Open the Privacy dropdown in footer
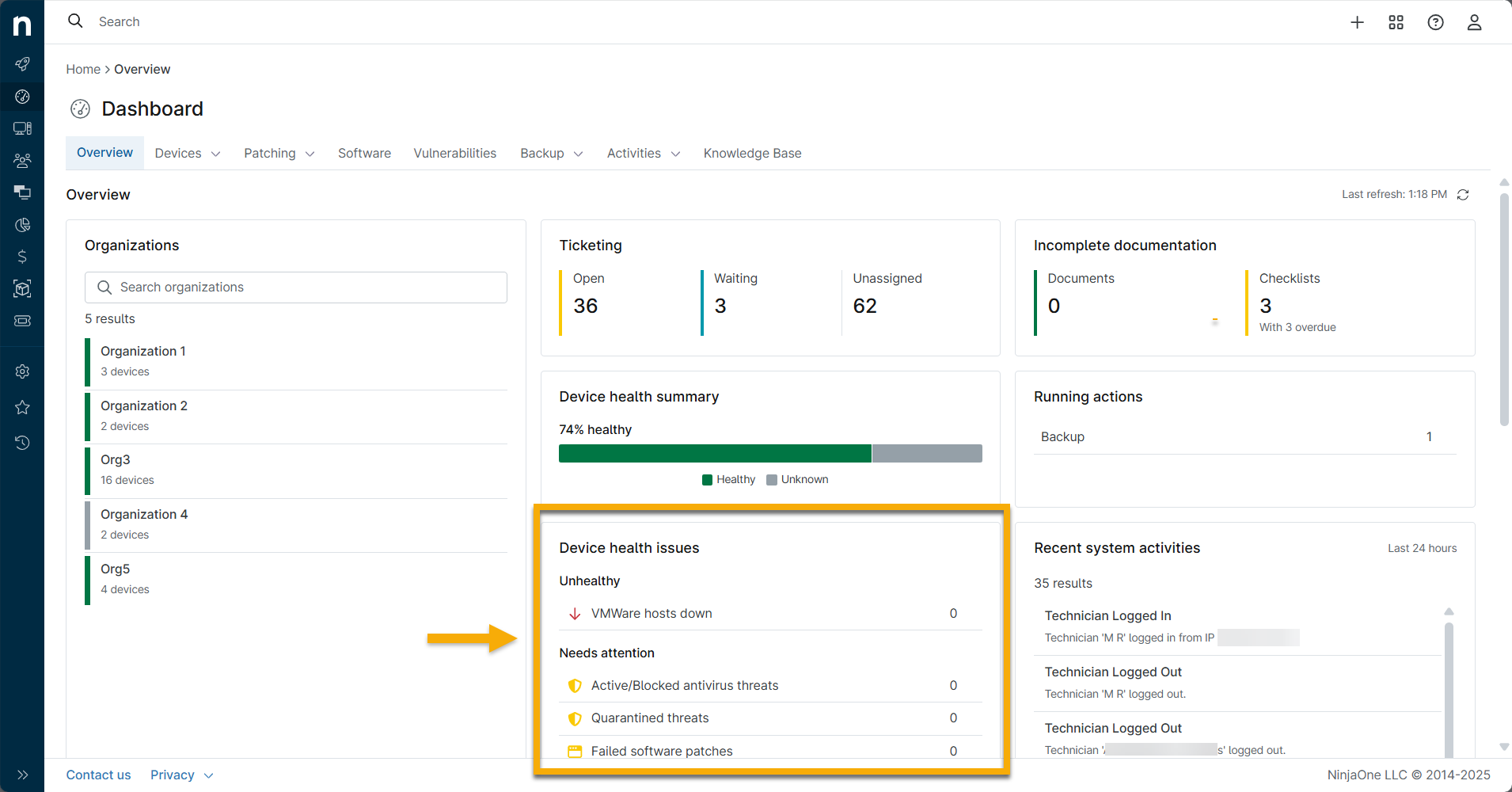This screenshot has width=1512, height=792. [181, 775]
